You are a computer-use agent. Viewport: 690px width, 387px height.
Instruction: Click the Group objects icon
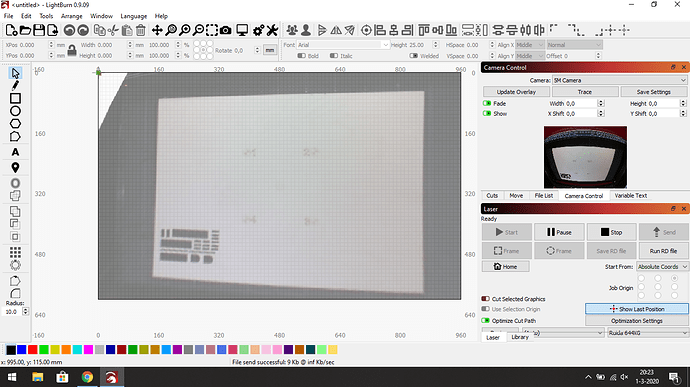click(x=292, y=30)
